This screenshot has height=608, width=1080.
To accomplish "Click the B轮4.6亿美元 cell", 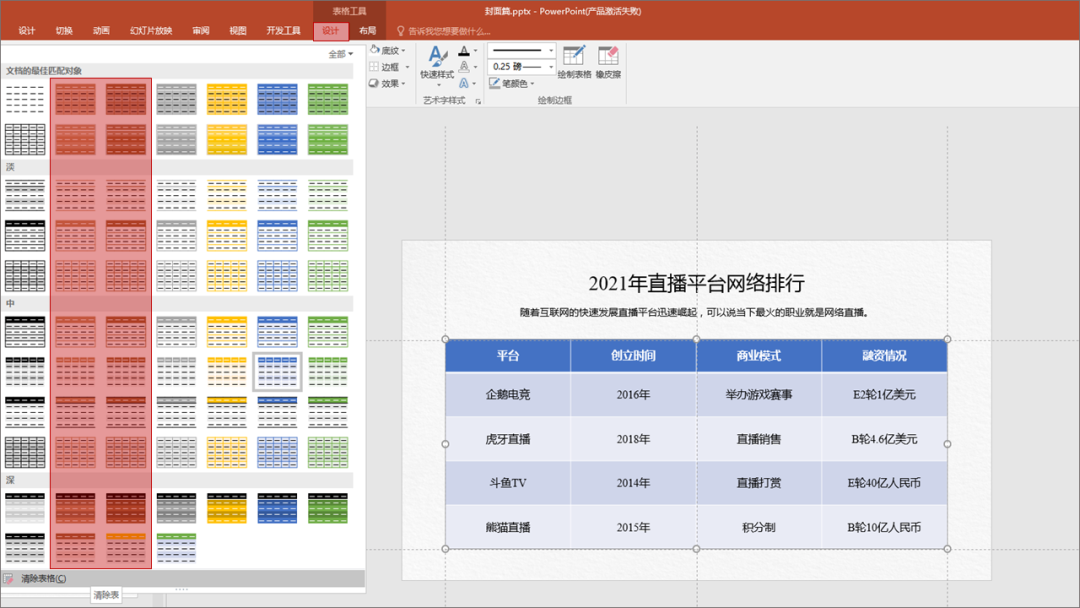I will click(x=884, y=439).
